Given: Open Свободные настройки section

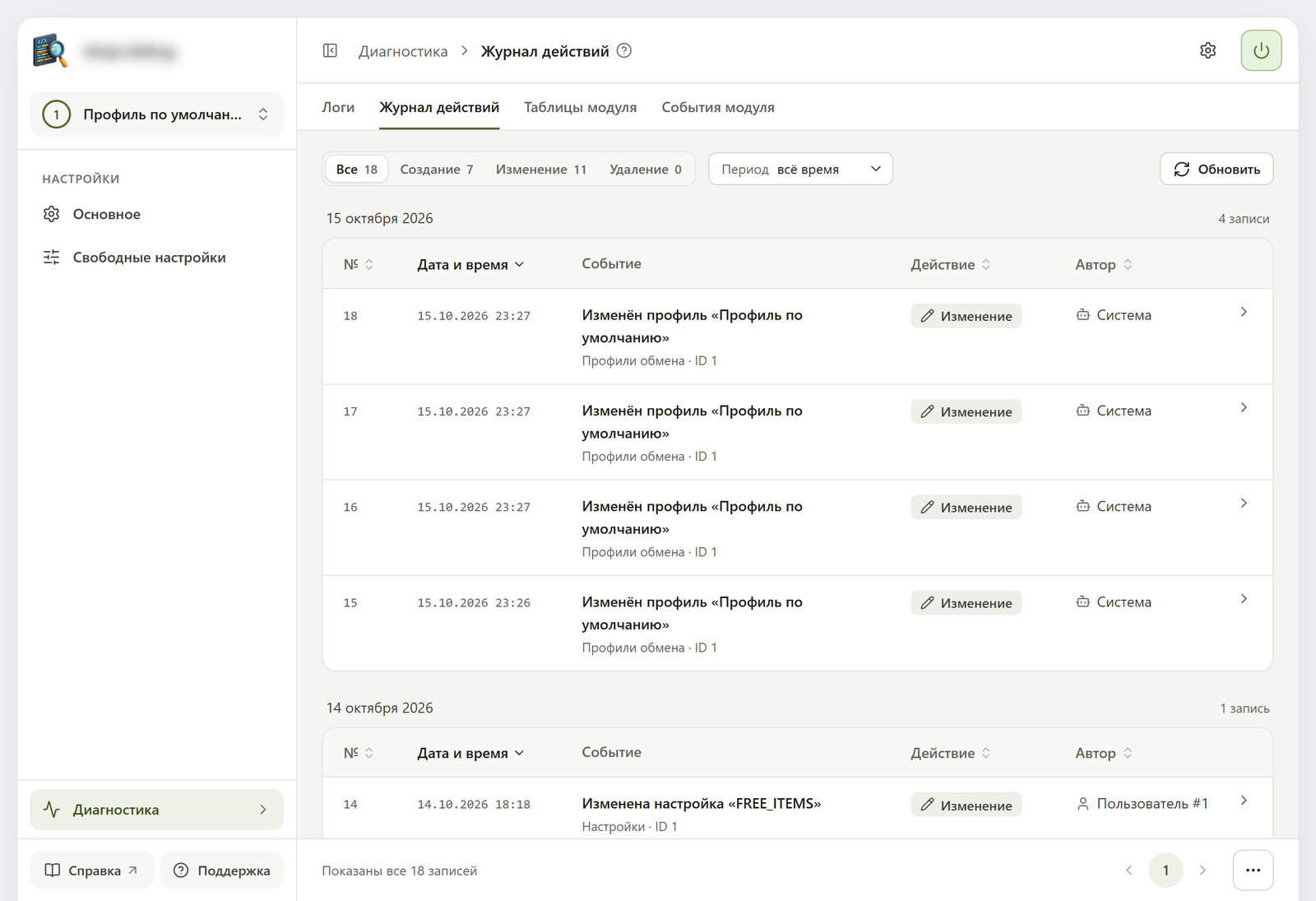Looking at the screenshot, I should pos(156,258).
